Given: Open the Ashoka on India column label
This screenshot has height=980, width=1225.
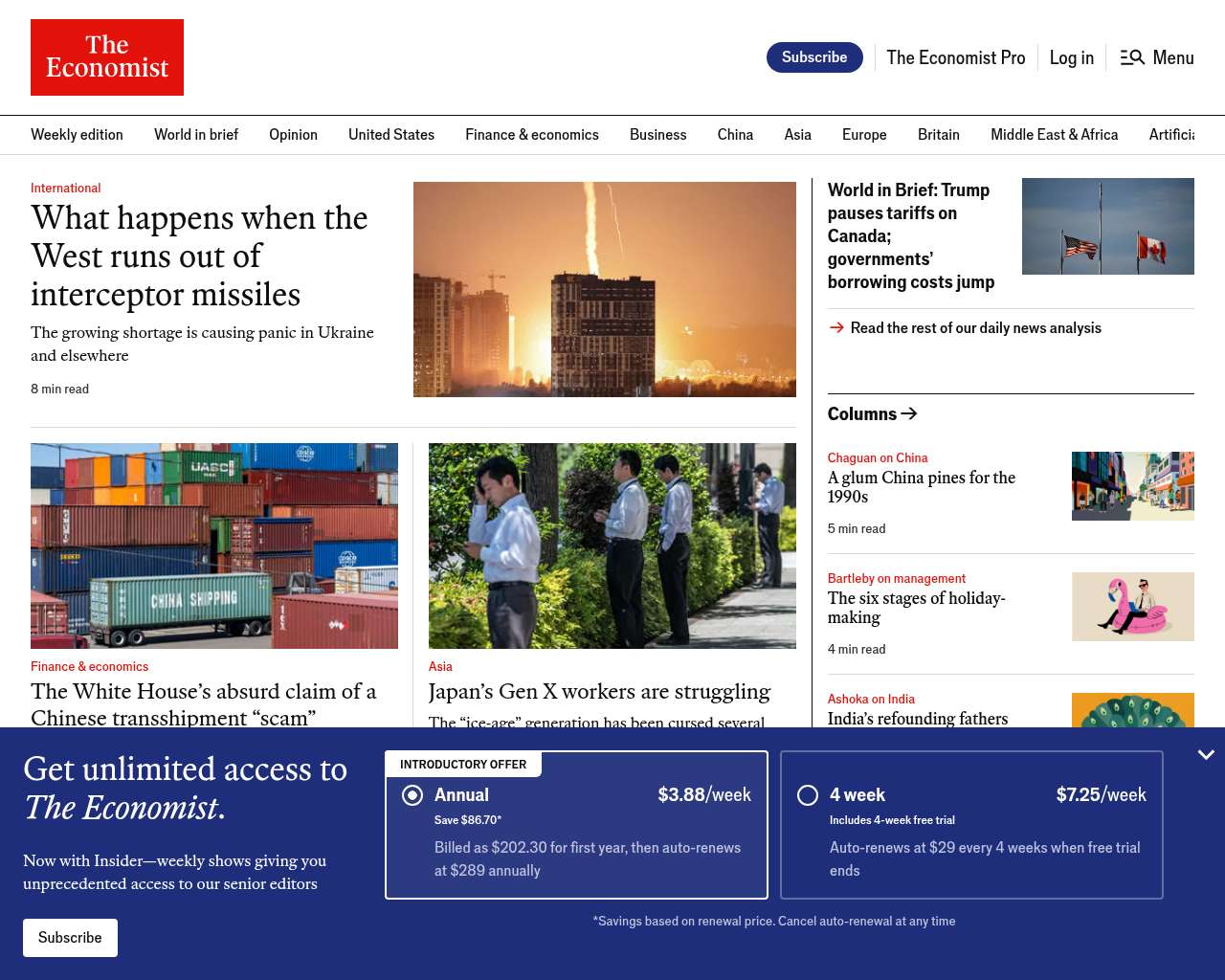Looking at the screenshot, I should click(871, 699).
